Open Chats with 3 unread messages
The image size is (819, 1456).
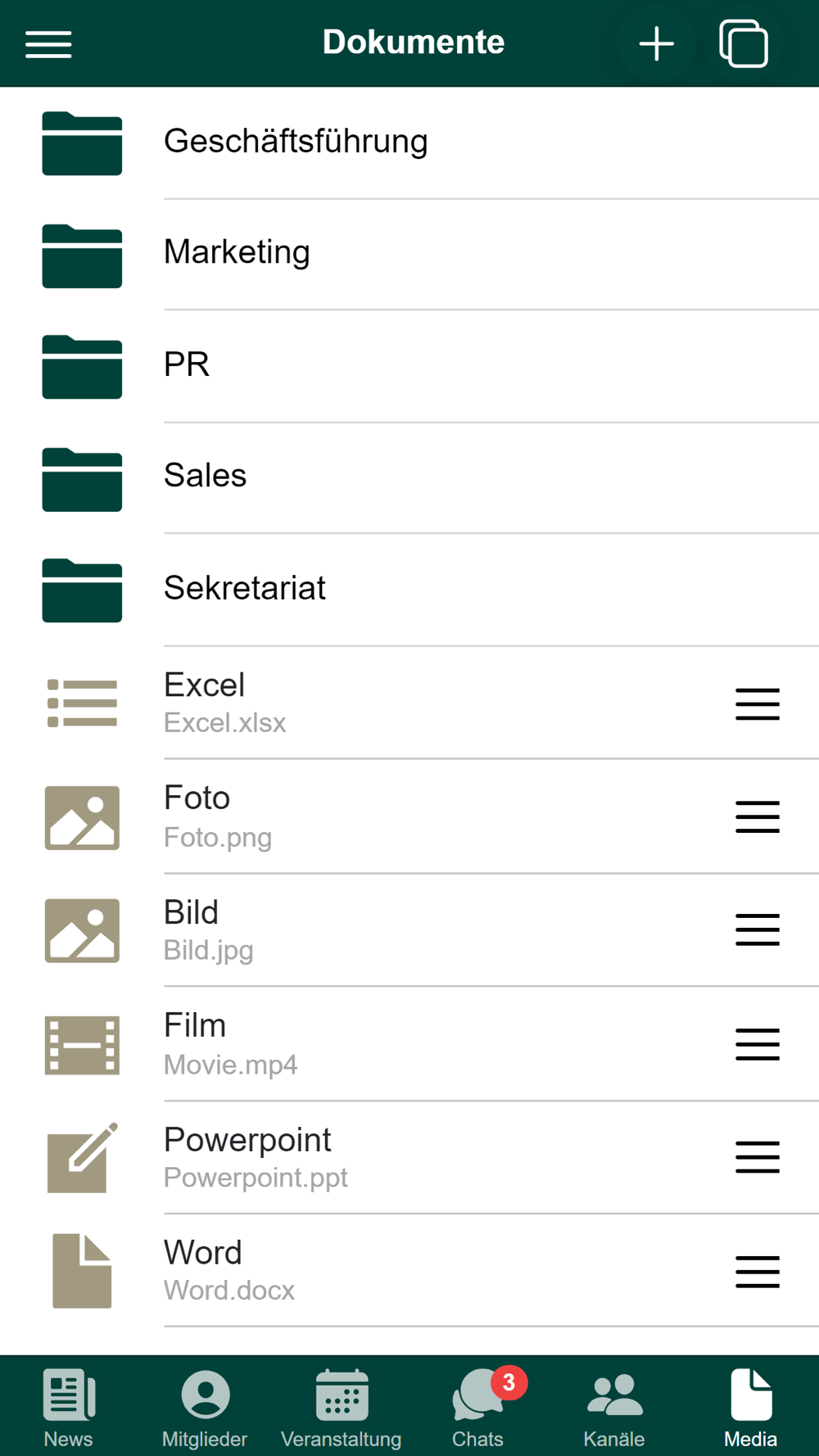pos(478,1409)
